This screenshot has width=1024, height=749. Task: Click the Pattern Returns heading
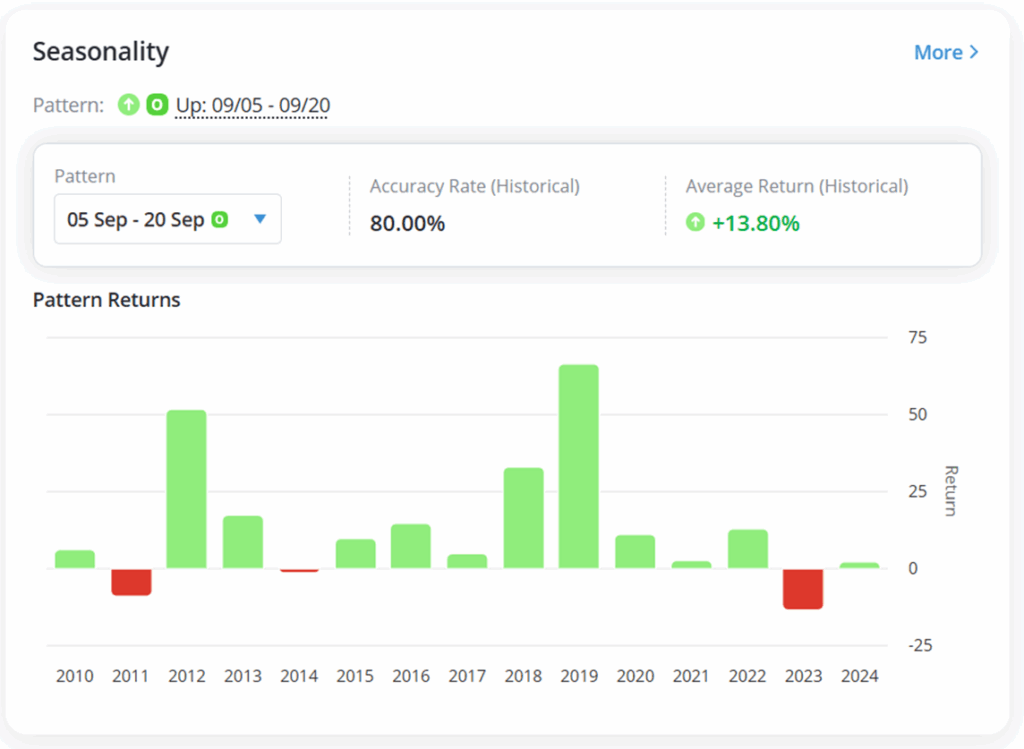pyautogui.click(x=106, y=300)
